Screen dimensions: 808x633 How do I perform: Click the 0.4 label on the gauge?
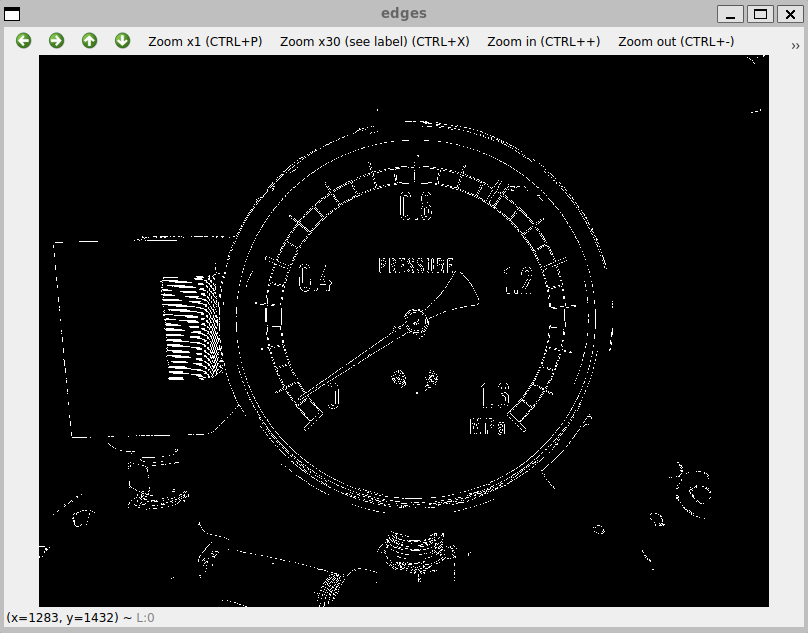315,281
